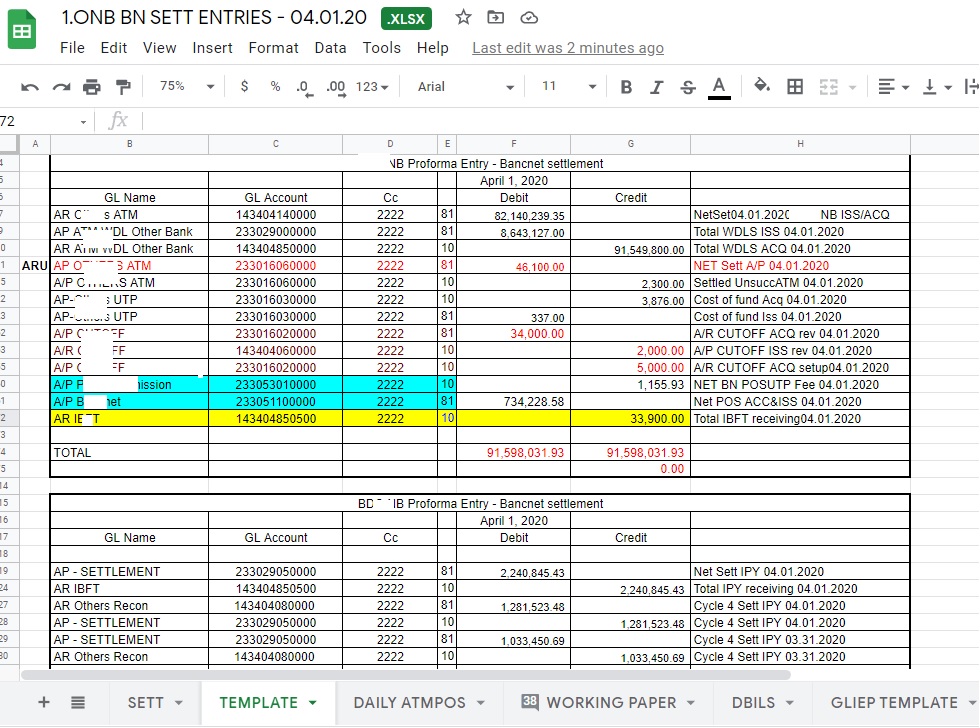The image size is (980, 728).
Task: Select cell 734,228.58 in Debit column
Action: [514, 402]
